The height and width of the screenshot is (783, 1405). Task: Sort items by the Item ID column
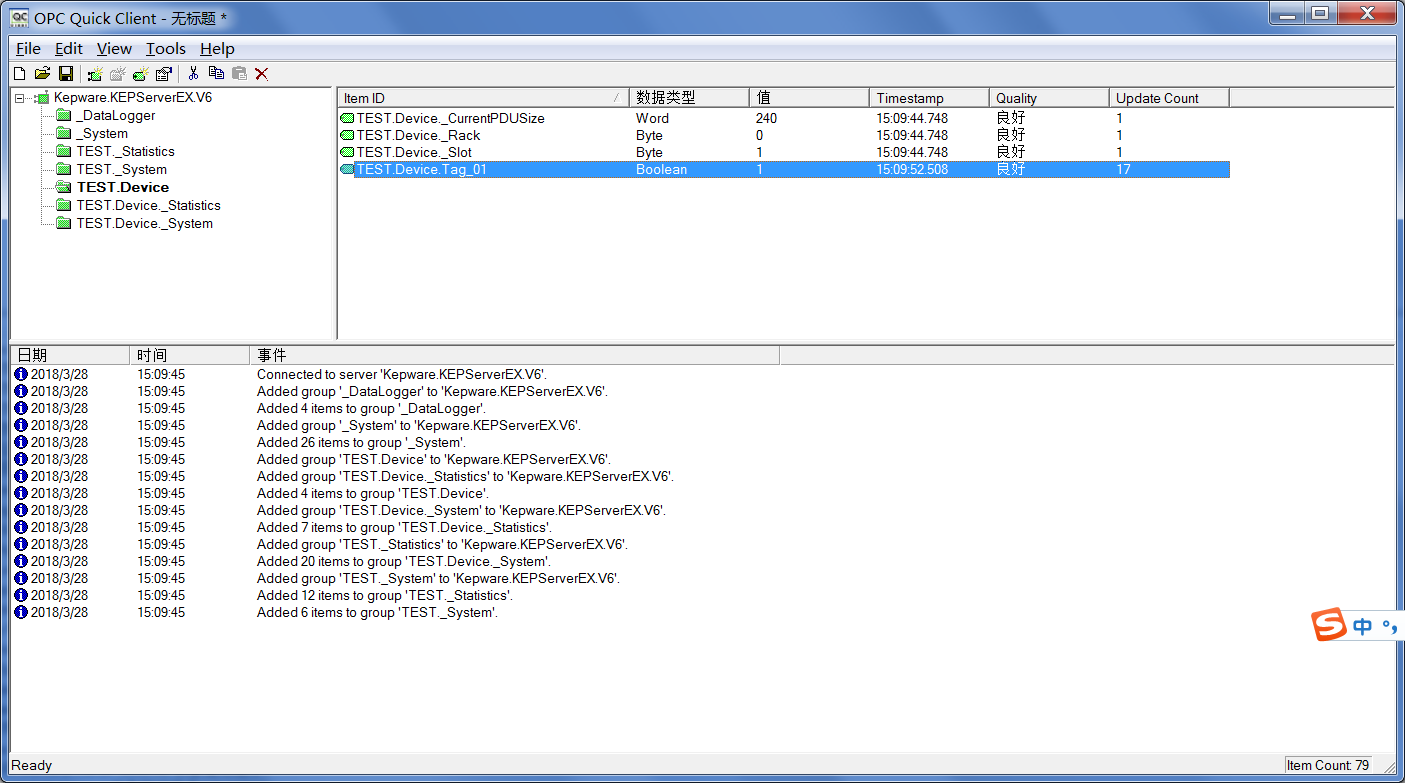483,98
